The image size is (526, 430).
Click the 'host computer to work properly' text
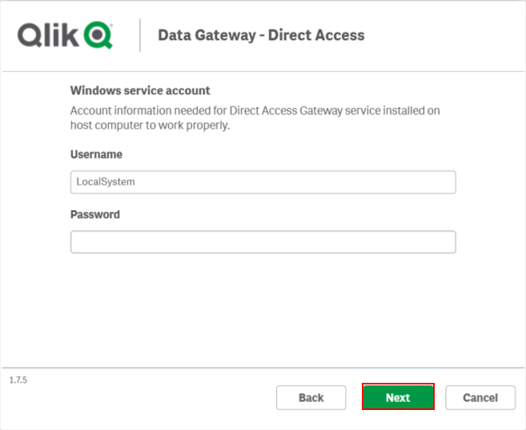point(150,125)
